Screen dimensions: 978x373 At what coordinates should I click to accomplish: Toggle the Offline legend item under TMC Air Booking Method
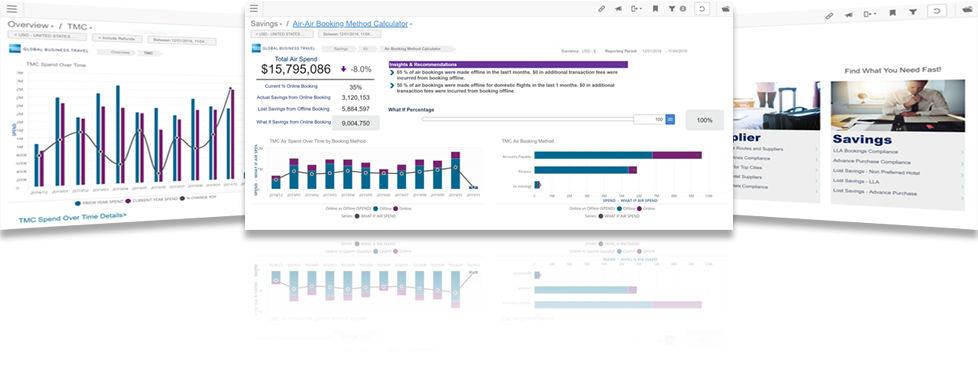coord(626,208)
